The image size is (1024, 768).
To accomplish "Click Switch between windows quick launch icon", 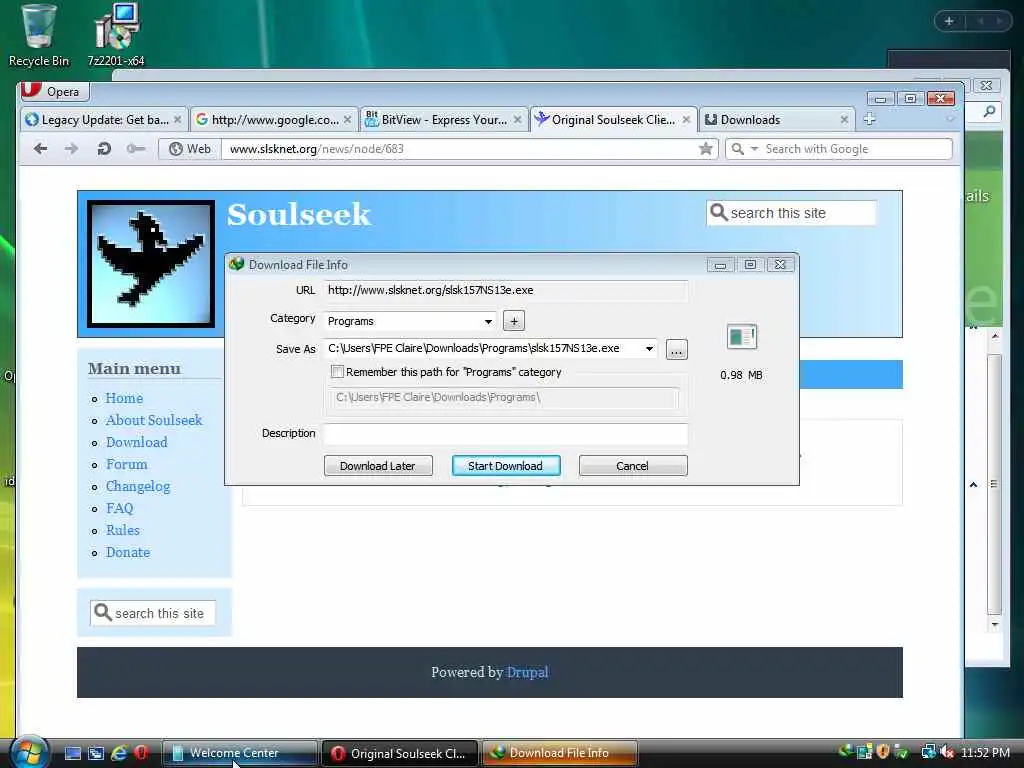I will coord(96,753).
